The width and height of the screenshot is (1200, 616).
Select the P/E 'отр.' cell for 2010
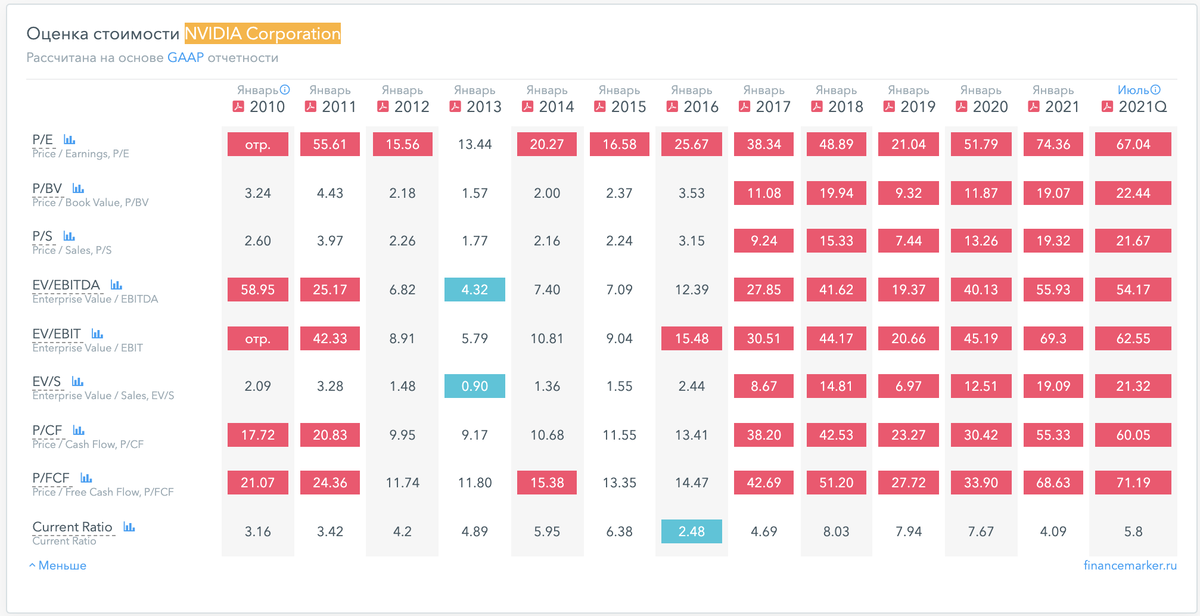tap(258, 144)
